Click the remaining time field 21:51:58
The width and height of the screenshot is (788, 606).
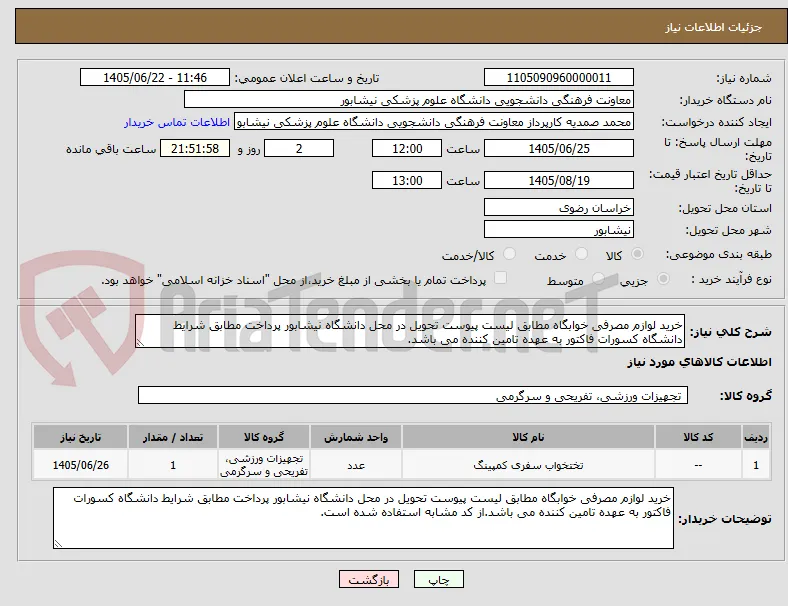[x=195, y=148]
